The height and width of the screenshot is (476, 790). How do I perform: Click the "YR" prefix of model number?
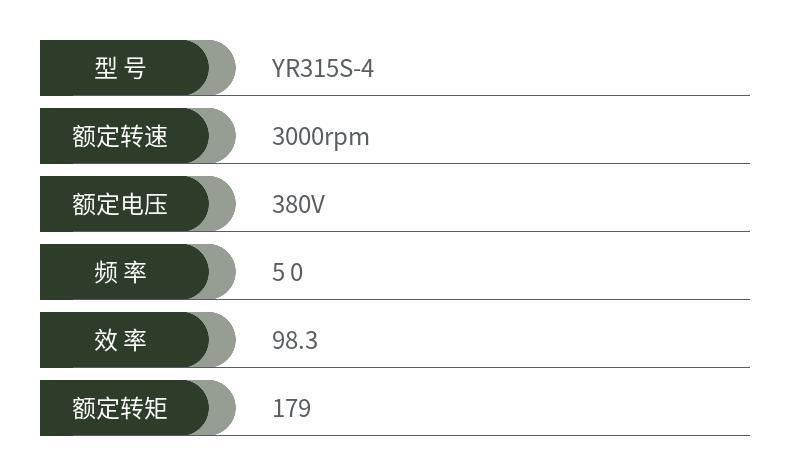coord(285,69)
